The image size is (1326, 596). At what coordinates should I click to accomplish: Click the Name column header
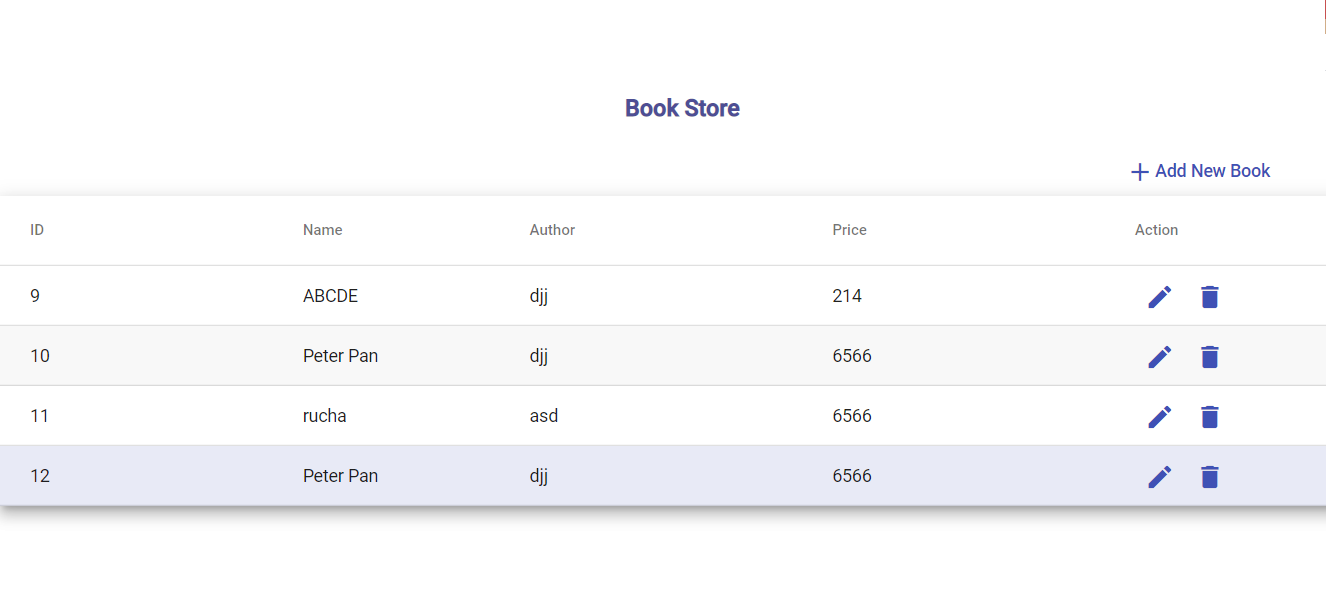322,229
